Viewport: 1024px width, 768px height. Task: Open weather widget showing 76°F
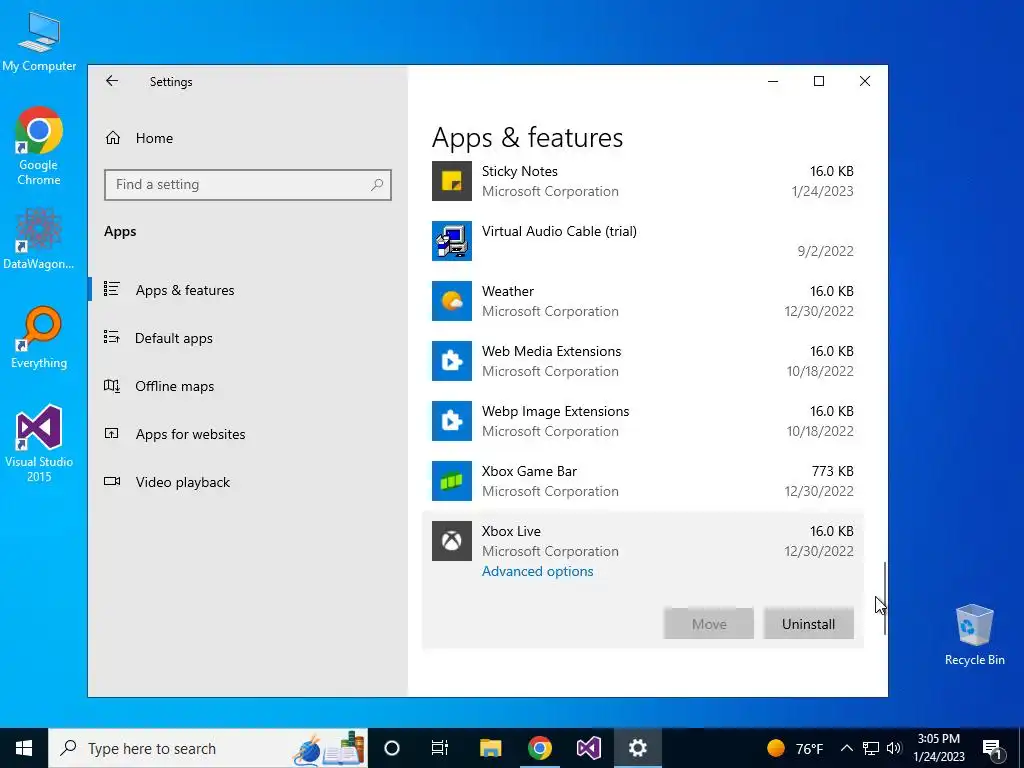(x=795, y=748)
